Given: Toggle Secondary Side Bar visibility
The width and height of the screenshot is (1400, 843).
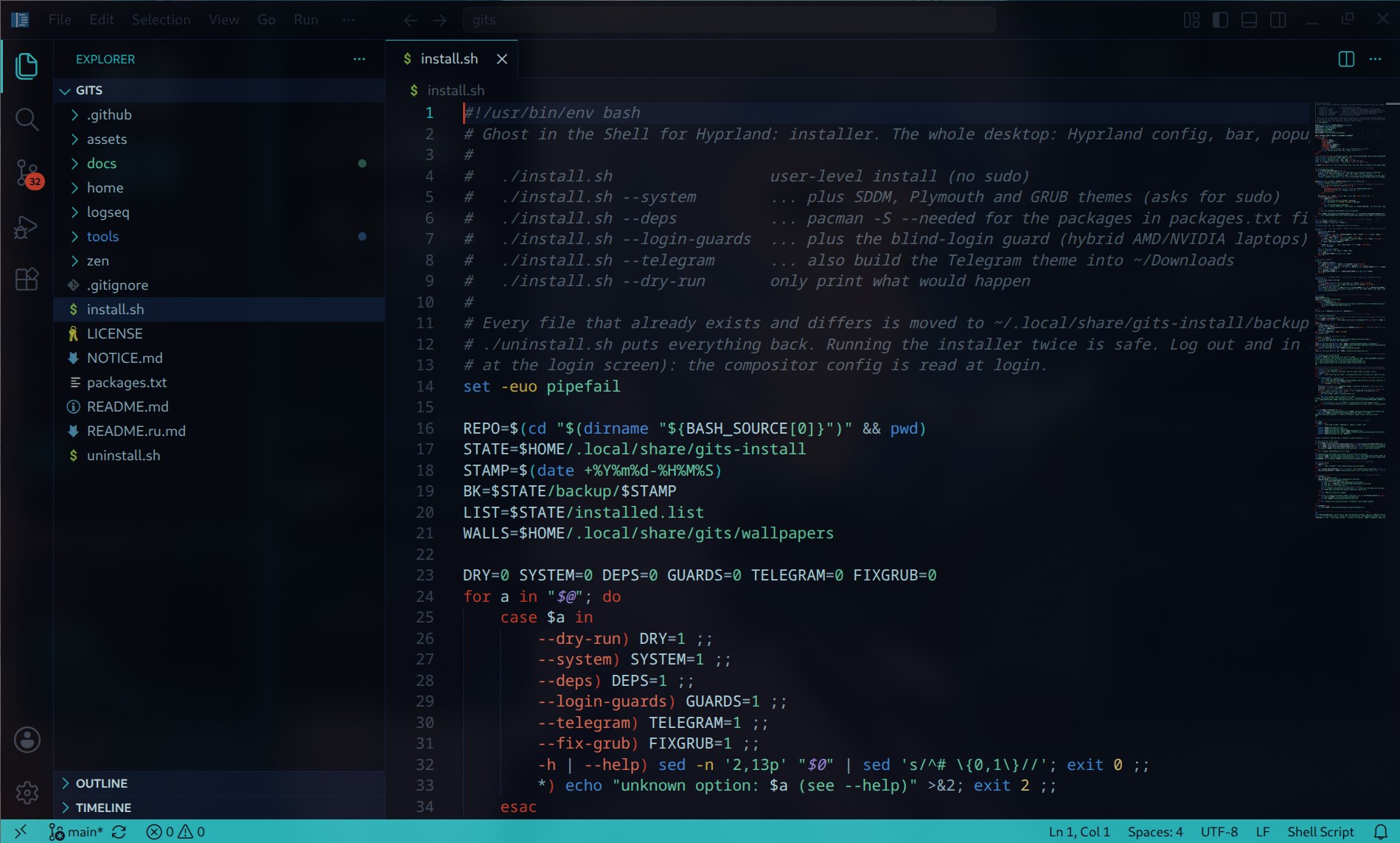Looking at the screenshot, I should [1278, 20].
